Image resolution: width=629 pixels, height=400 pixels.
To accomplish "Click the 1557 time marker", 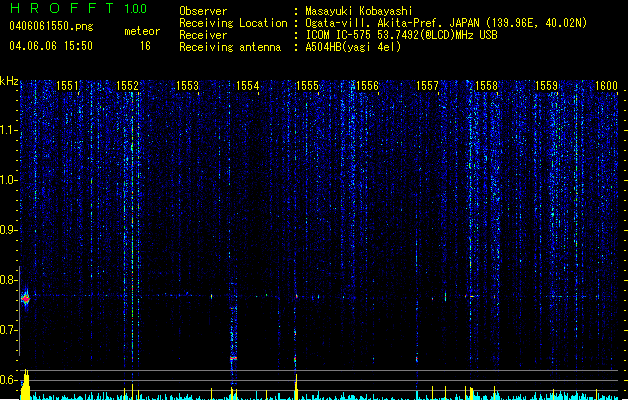I will click(427, 86).
